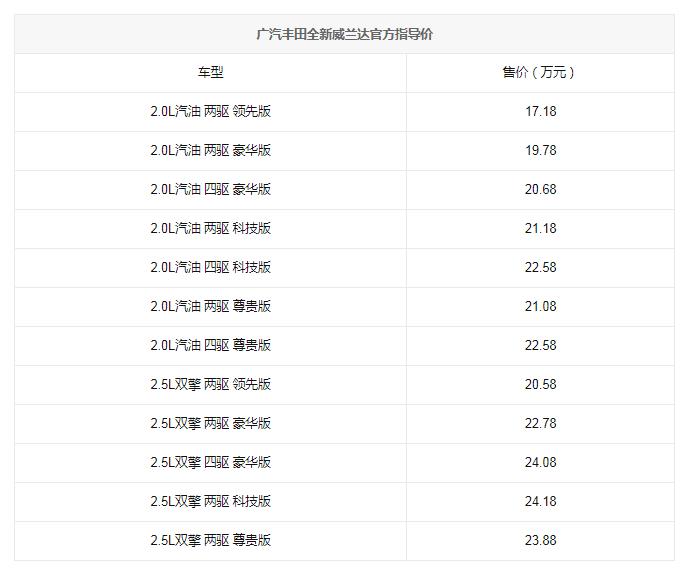Select the price 23.88
The height and width of the screenshot is (577, 685).
tap(541, 540)
